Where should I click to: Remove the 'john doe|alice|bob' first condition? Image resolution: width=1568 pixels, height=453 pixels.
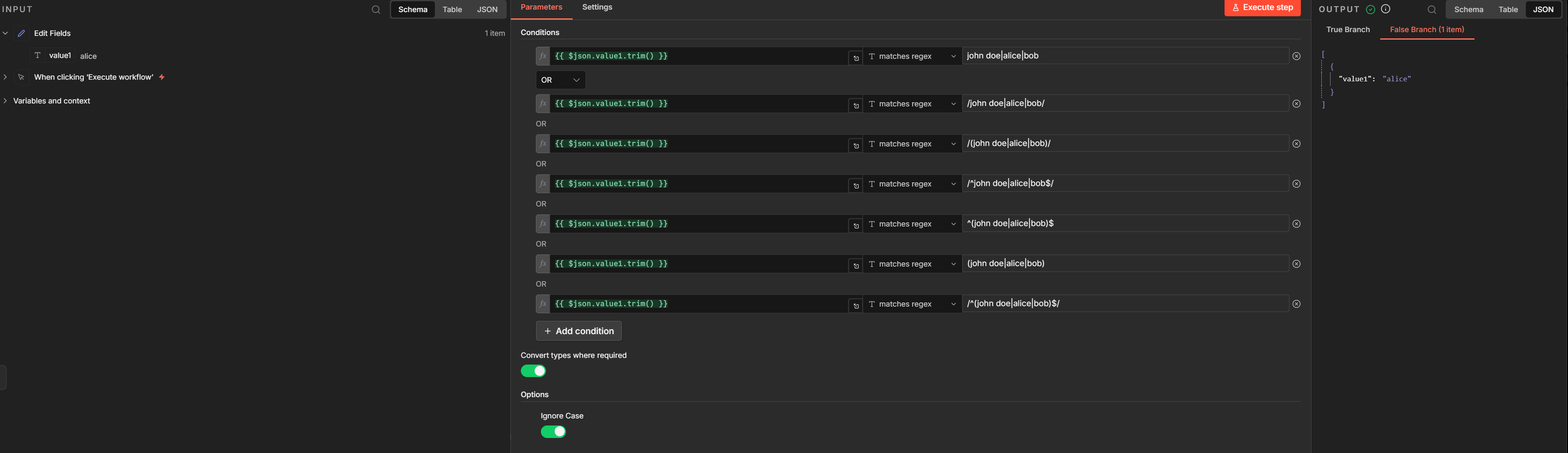point(1297,56)
